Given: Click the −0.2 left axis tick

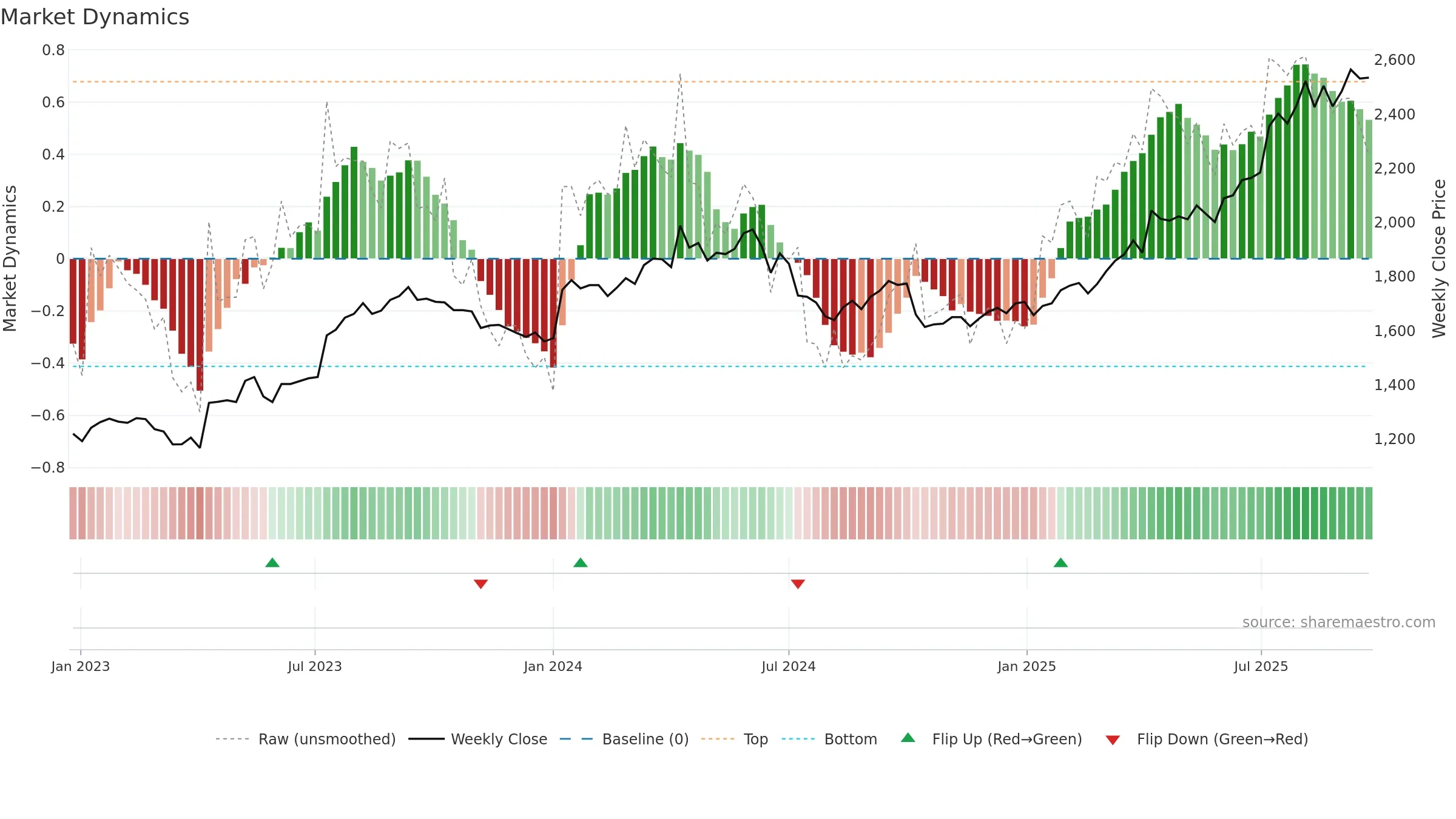Looking at the screenshot, I should point(47,311).
